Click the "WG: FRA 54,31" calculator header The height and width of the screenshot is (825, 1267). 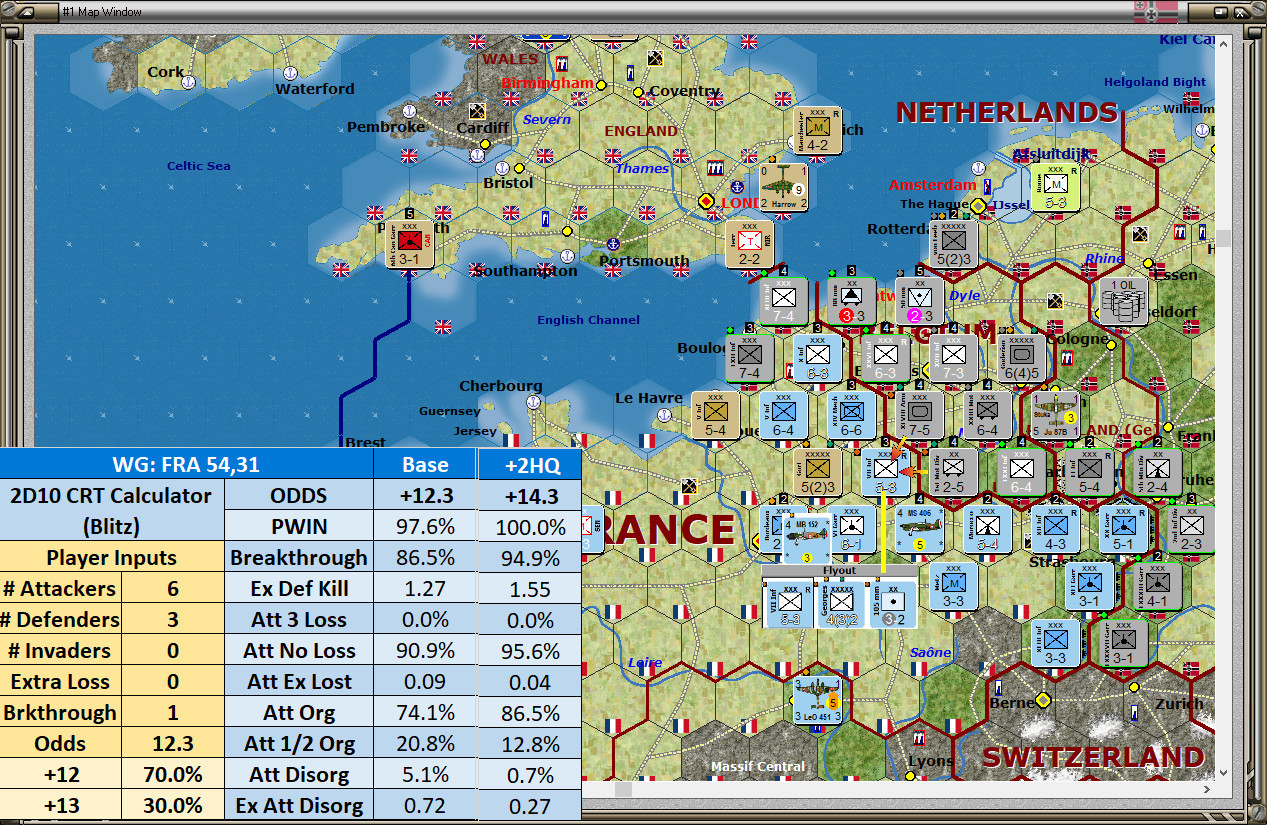pos(187,464)
